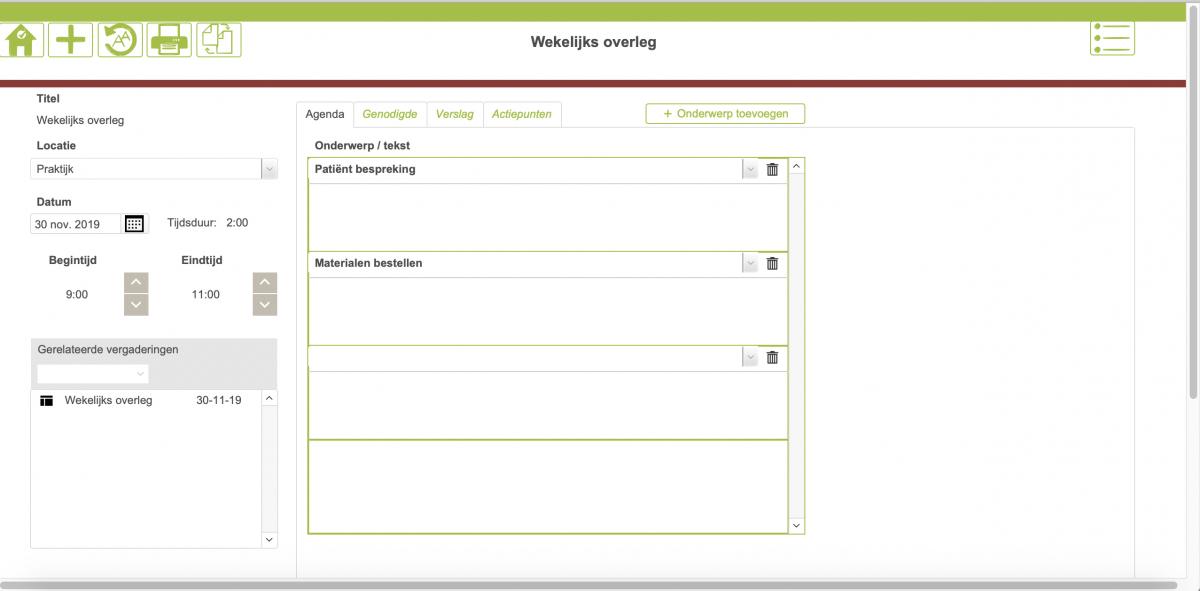Click the circular arrow refresh icon
Image resolution: width=1200 pixels, height=591 pixels.
[x=120, y=40]
